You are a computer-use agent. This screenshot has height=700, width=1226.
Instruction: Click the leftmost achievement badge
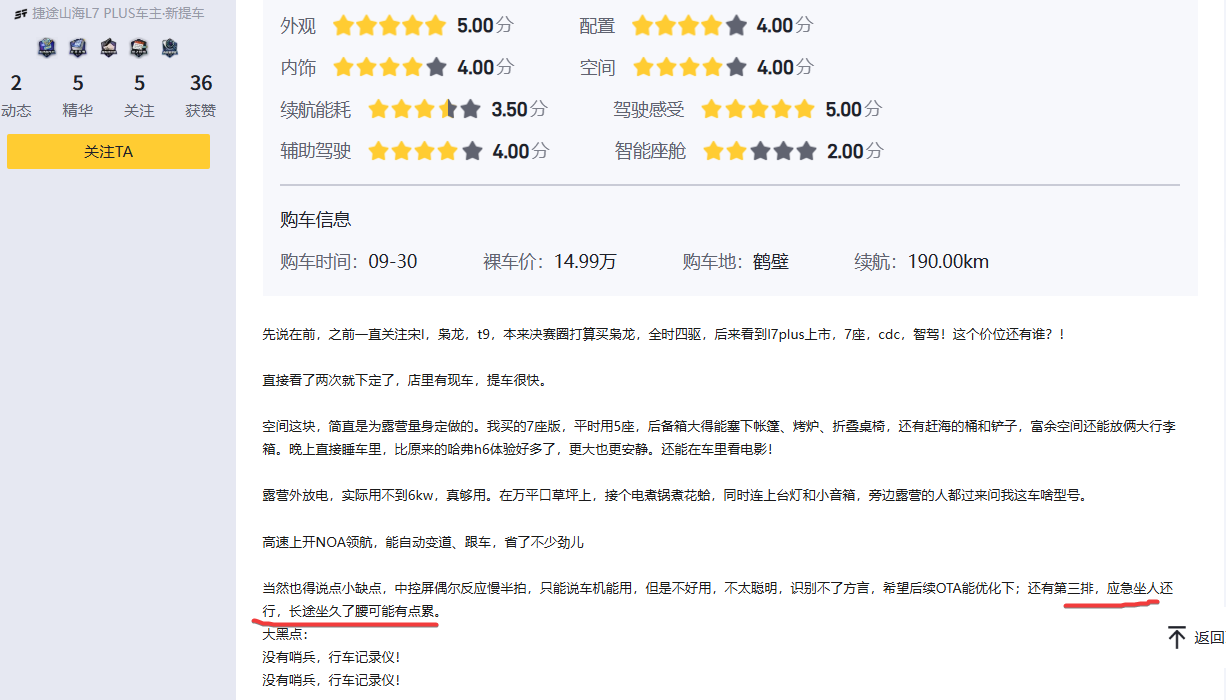(47, 47)
